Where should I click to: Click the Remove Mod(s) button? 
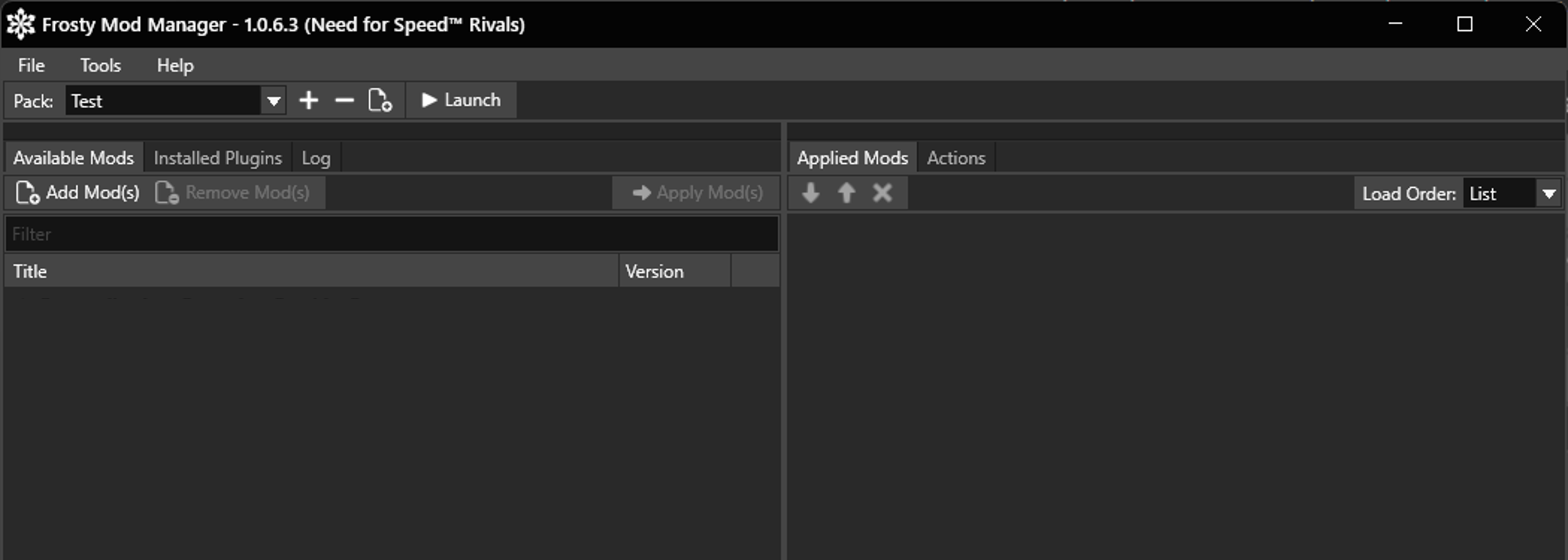click(x=233, y=193)
